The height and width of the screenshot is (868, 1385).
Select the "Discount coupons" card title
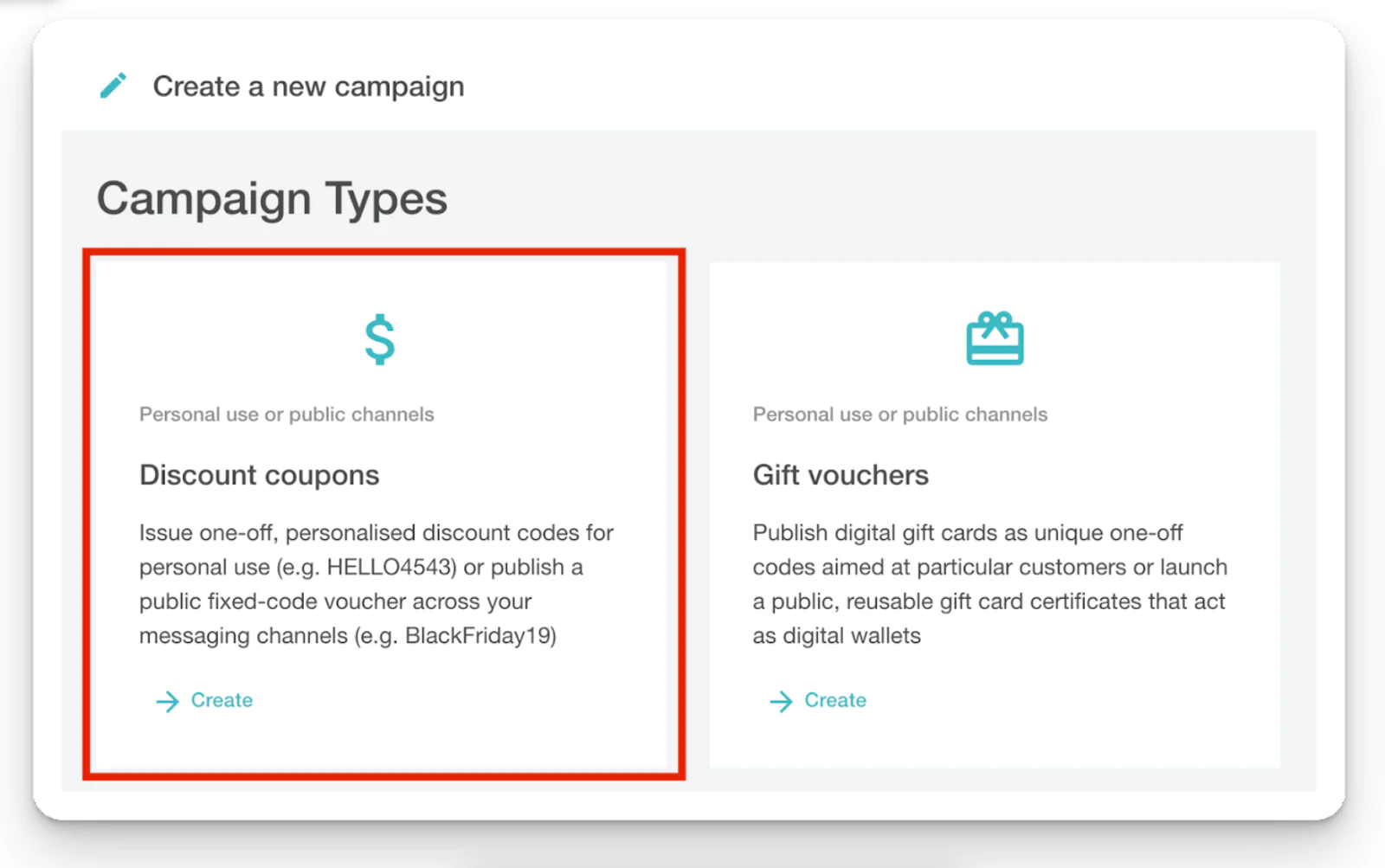tap(259, 475)
